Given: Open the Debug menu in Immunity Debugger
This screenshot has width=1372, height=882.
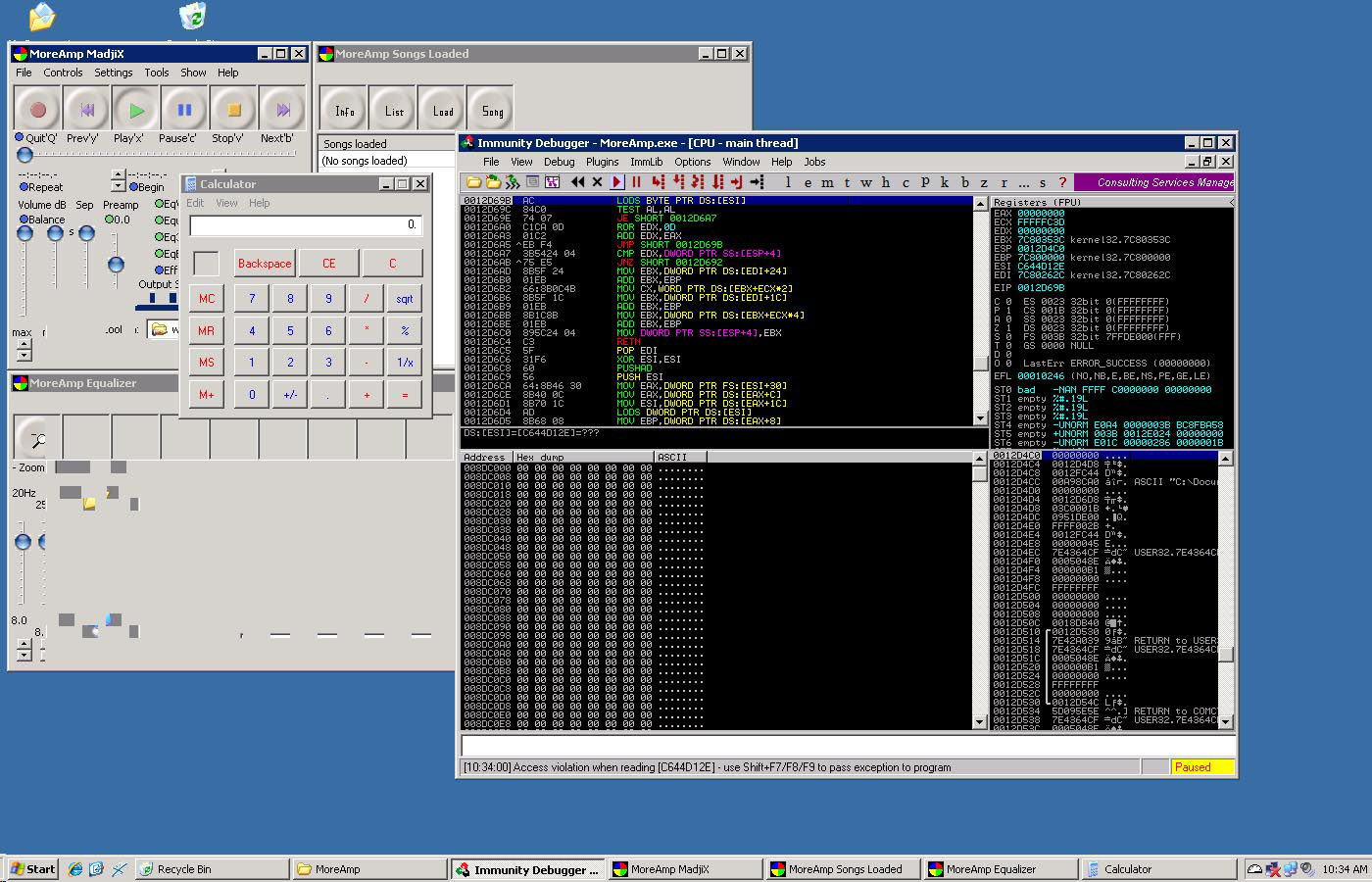Looking at the screenshot, I should point(559,162).
